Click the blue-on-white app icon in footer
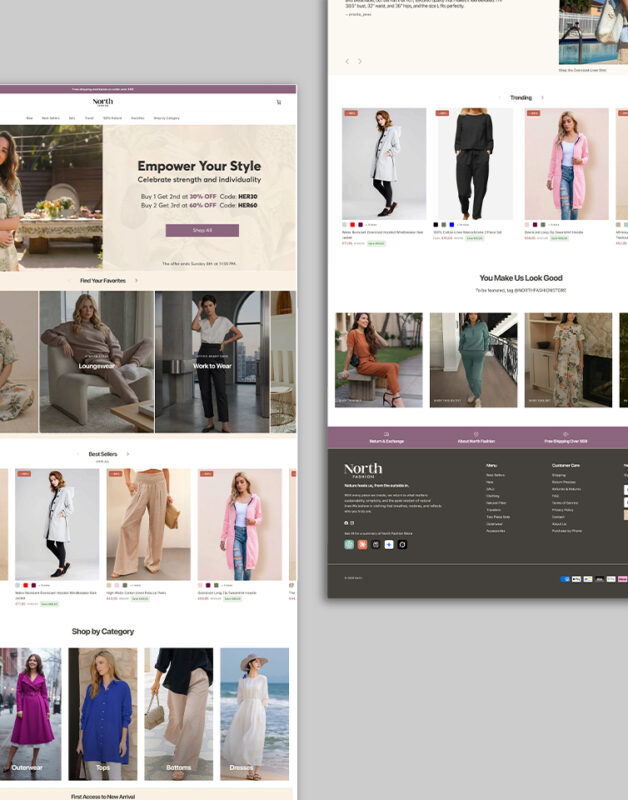The width and height of the screenshot is (628, 800). (x=389, y=544)
